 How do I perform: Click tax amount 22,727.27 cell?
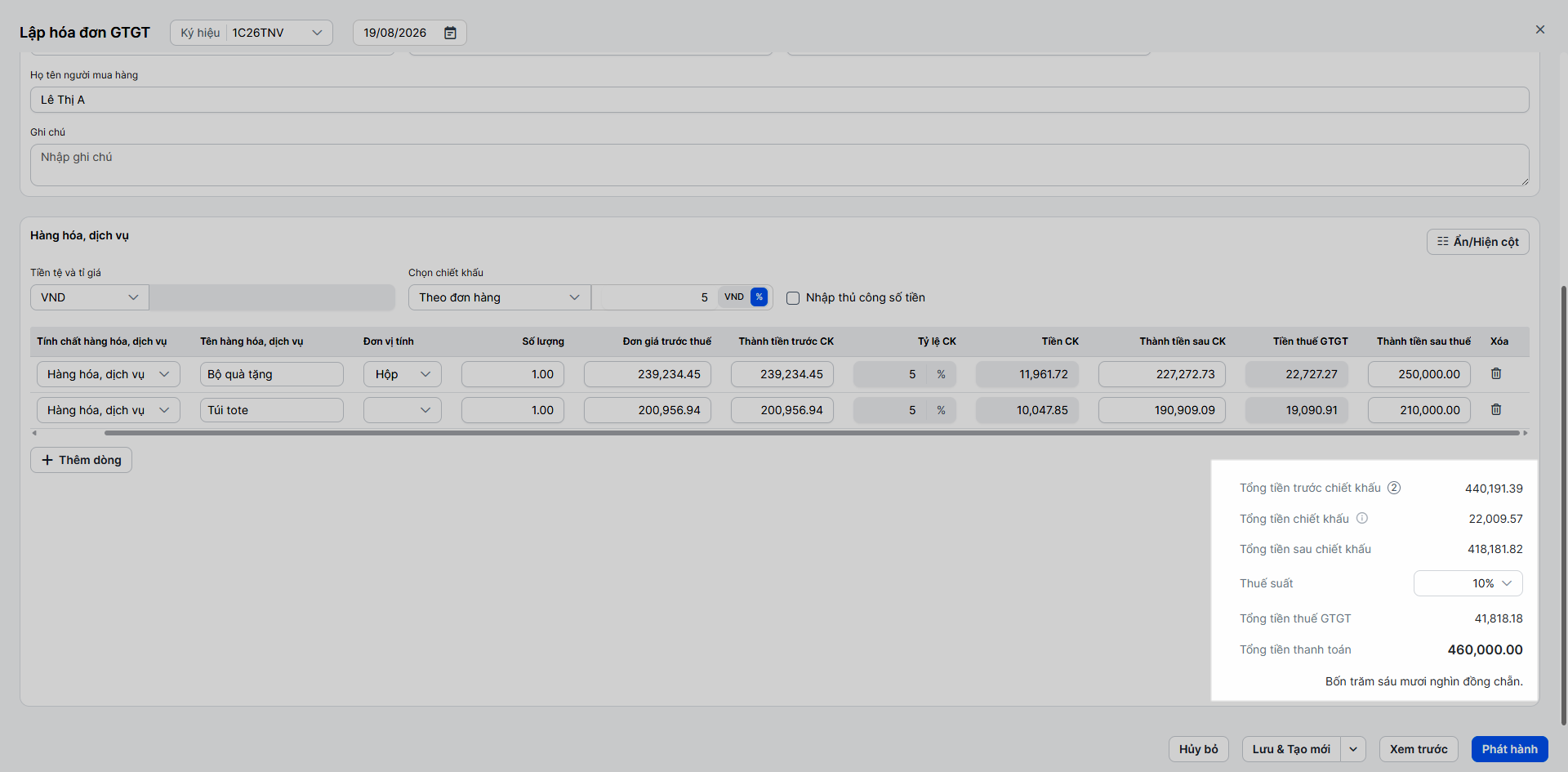tap(1297, 374)
